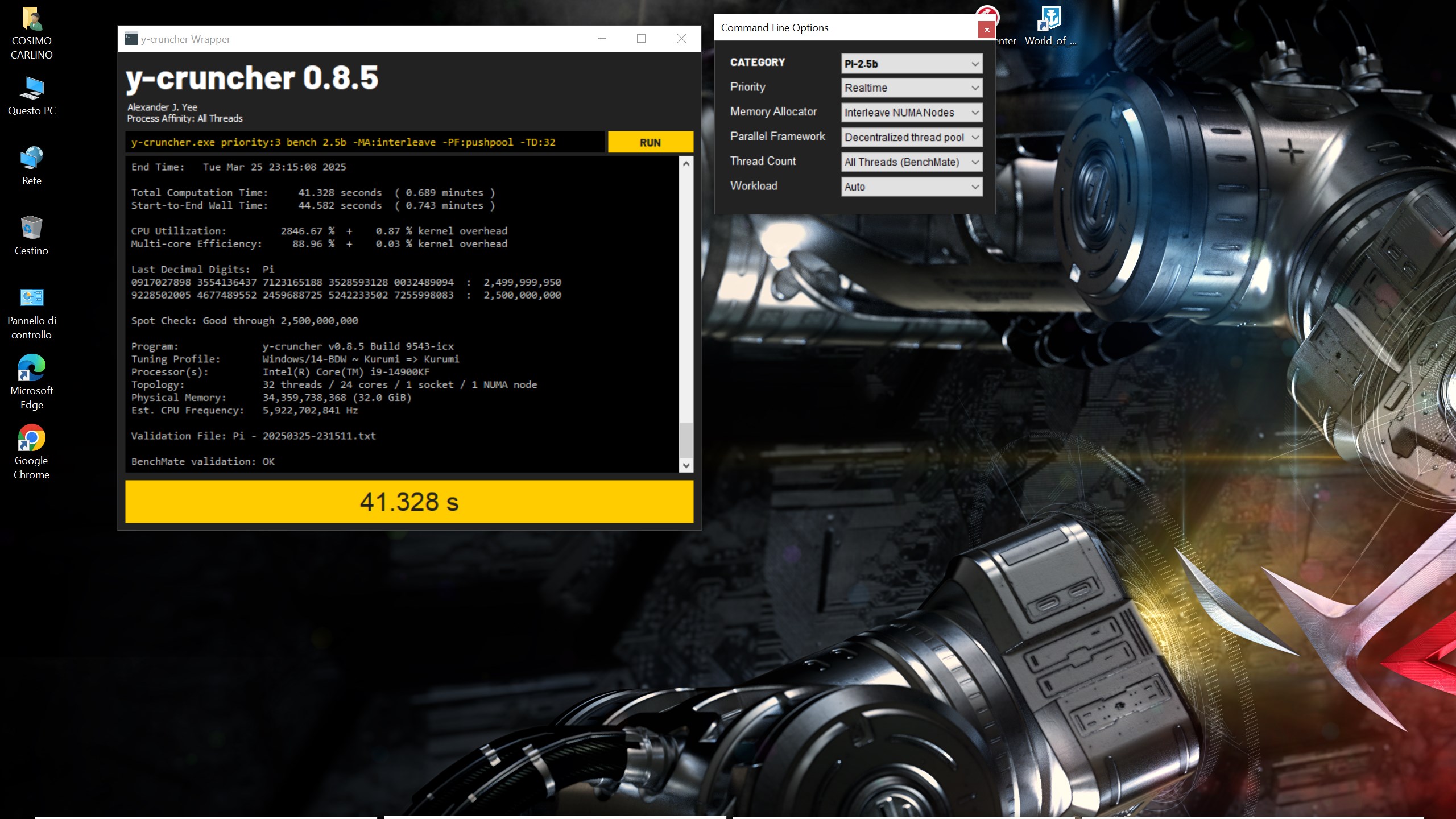Click the 'Process Affinity: All Threads' text
1456x819 pixels.
point(185,118)
